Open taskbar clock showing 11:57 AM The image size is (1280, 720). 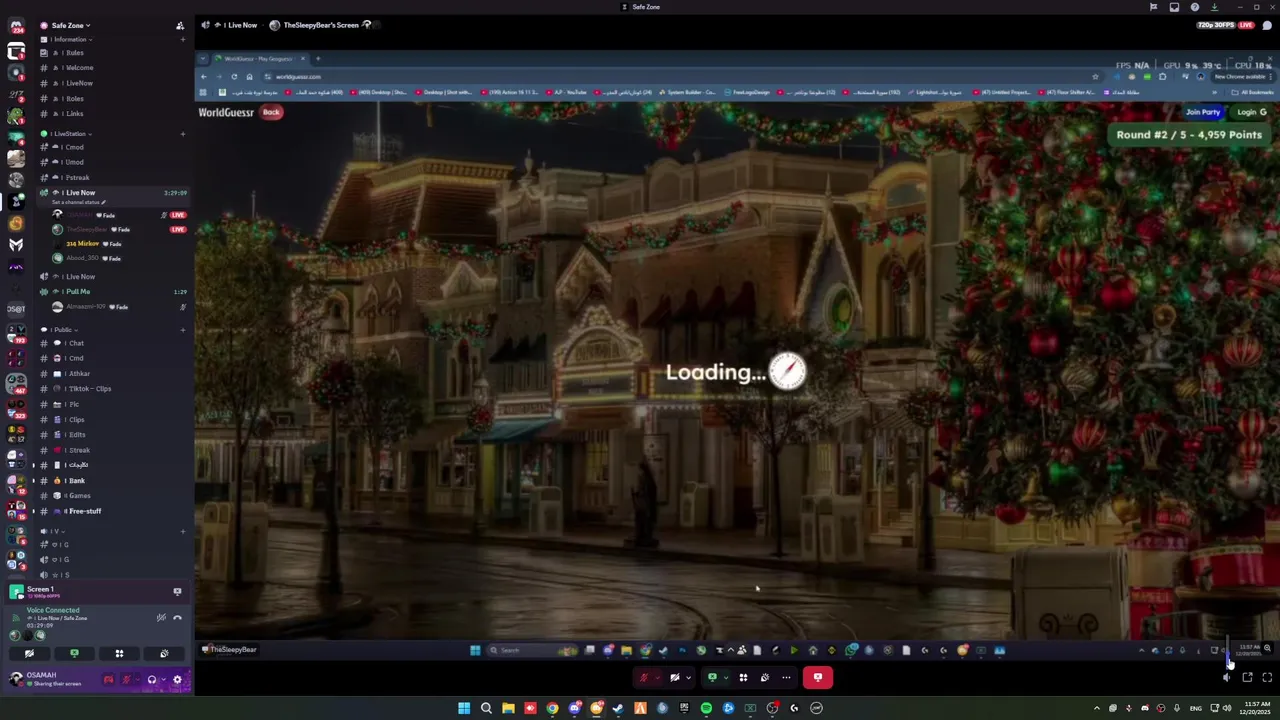1254,708
